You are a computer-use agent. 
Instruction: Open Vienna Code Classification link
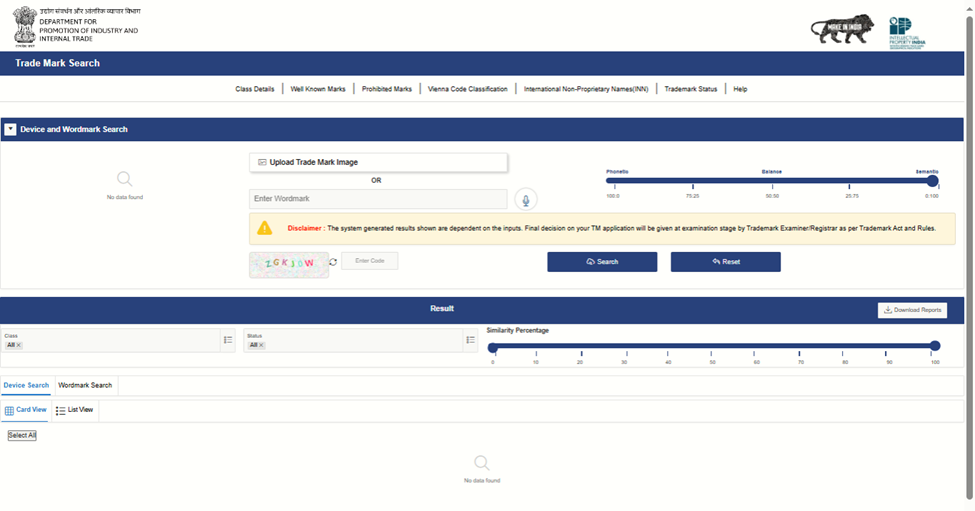pos(468,89)
